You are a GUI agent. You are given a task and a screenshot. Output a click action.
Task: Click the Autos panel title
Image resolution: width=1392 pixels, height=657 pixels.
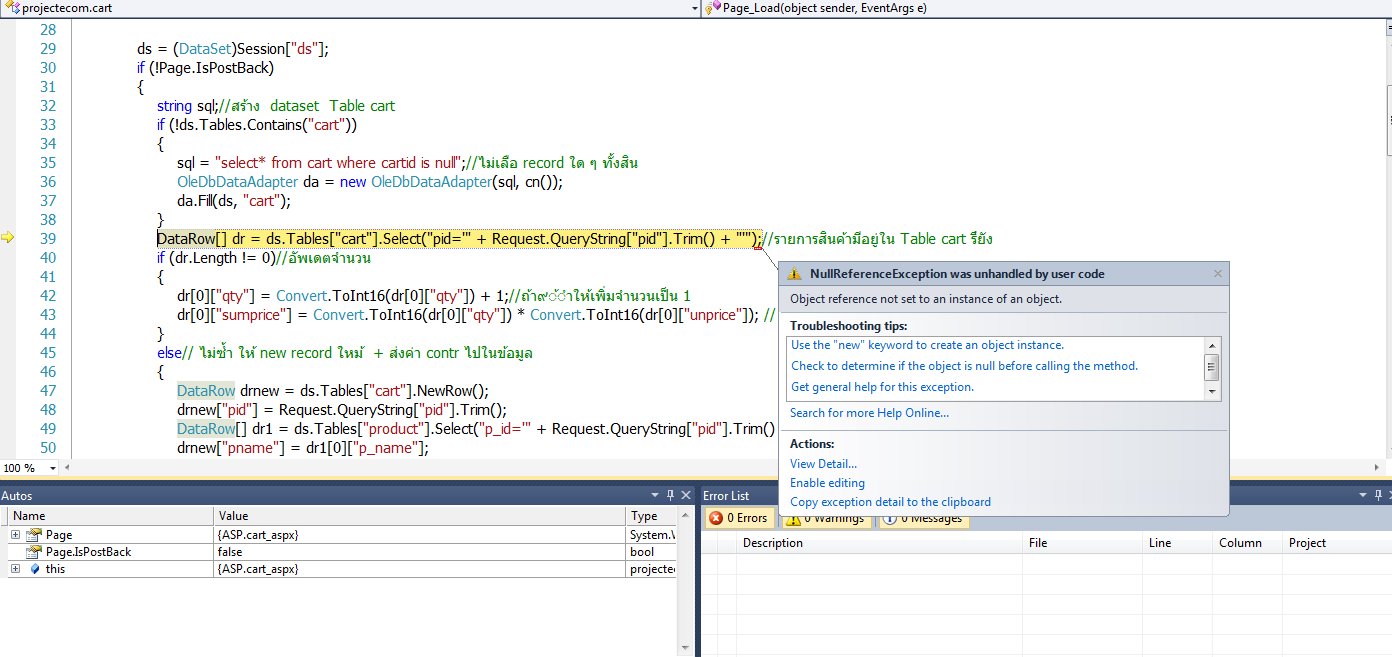[x=17, y=495]
